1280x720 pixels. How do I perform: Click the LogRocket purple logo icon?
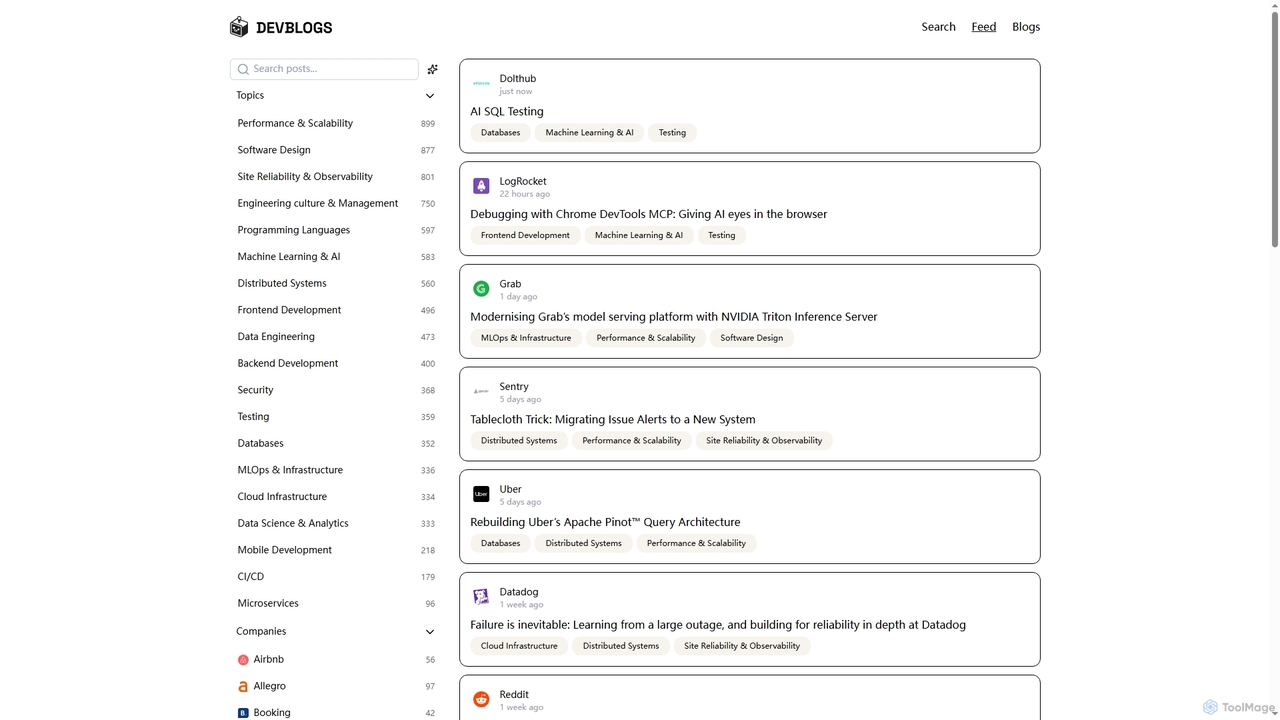click(x=481, y=186)
